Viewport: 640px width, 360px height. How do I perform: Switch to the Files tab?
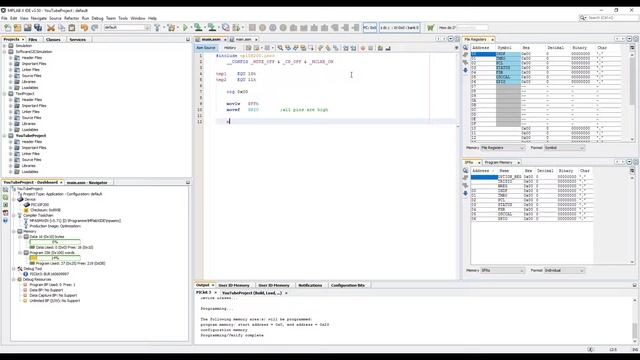click(33, 40)
